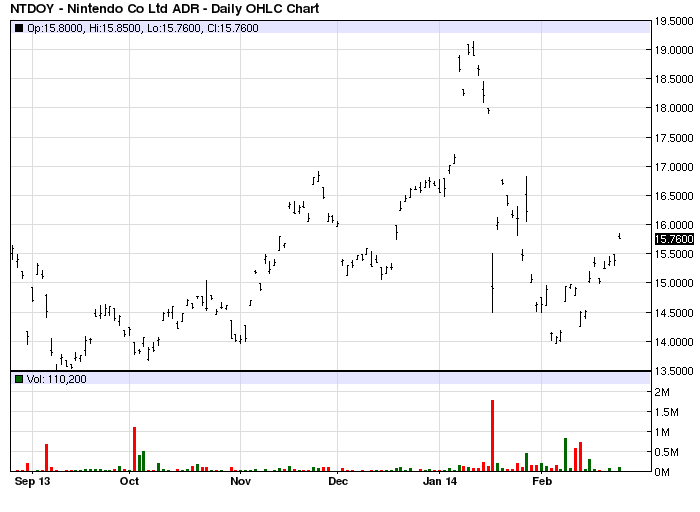Click the tall green volume bar in early February
The image size is (700, 512).
click(566, 455)
